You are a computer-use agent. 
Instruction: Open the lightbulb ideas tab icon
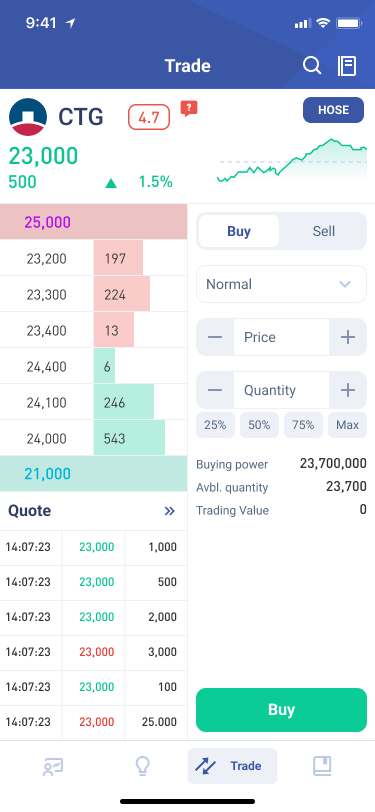pyautogui.click(x=142, y=766)
